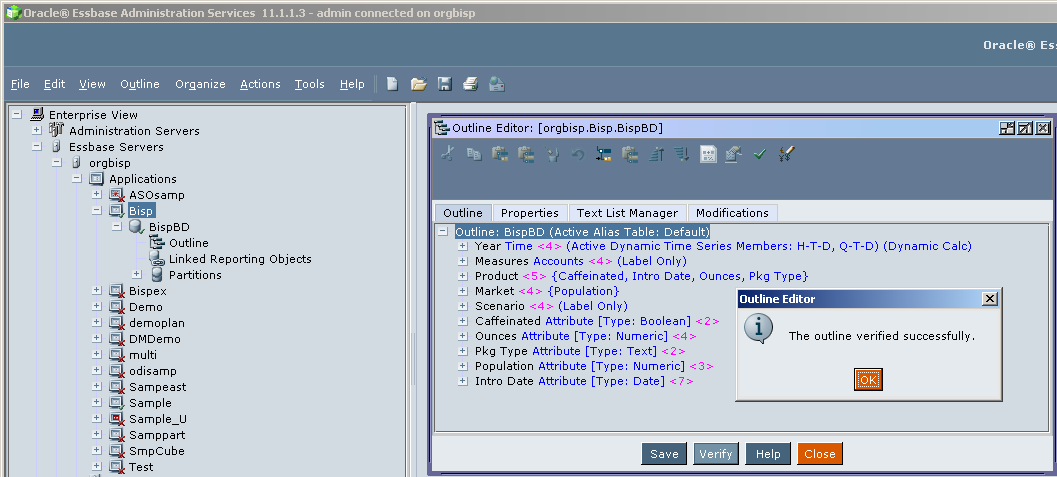Viewport: 1057px width, 477px height.
Task: Click the Undo arrow icon in Outline Editor
Action: pos(578,154)
